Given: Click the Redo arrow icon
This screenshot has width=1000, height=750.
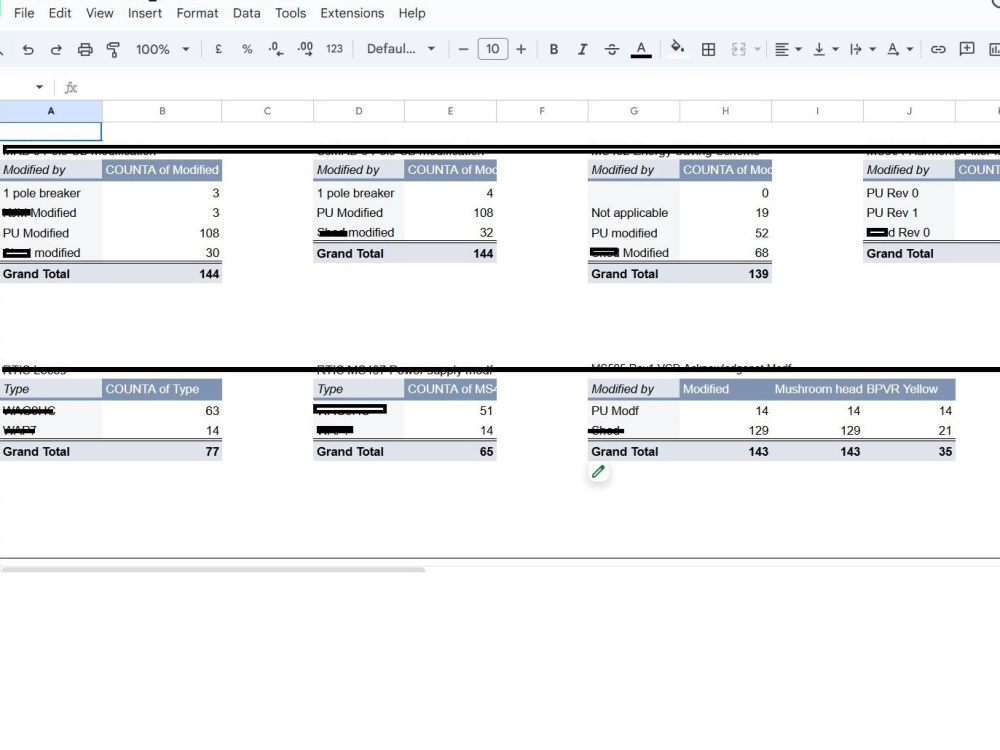Looking at the screenshot, I should [56, 49].
